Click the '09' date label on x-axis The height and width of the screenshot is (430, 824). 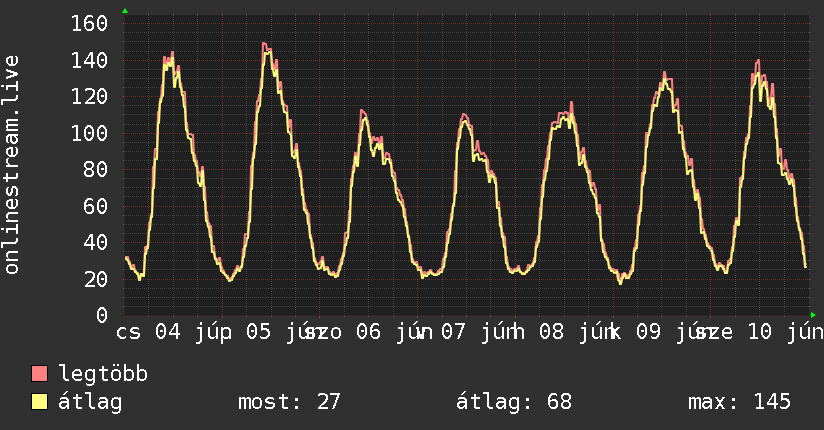(x=648, y=332)
